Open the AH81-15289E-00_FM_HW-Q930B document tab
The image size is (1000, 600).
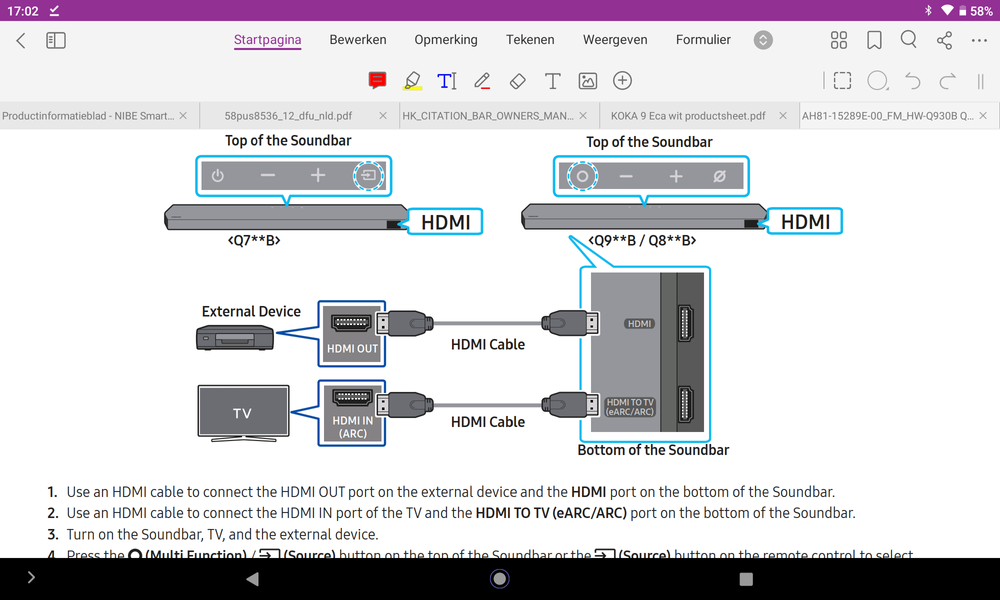pos(888,115)
